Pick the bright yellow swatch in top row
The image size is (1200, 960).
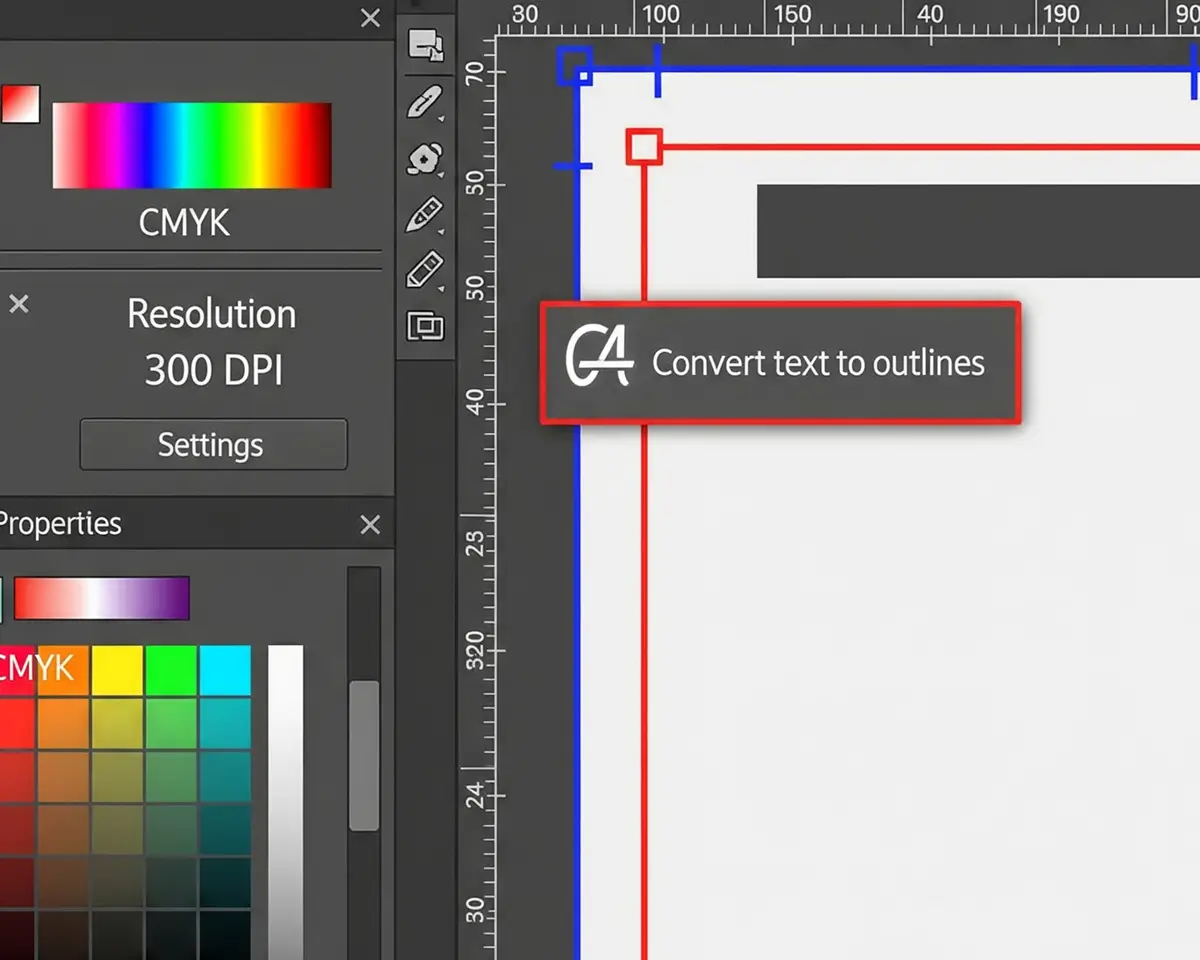pyautogui.click(x=117, y=670)
